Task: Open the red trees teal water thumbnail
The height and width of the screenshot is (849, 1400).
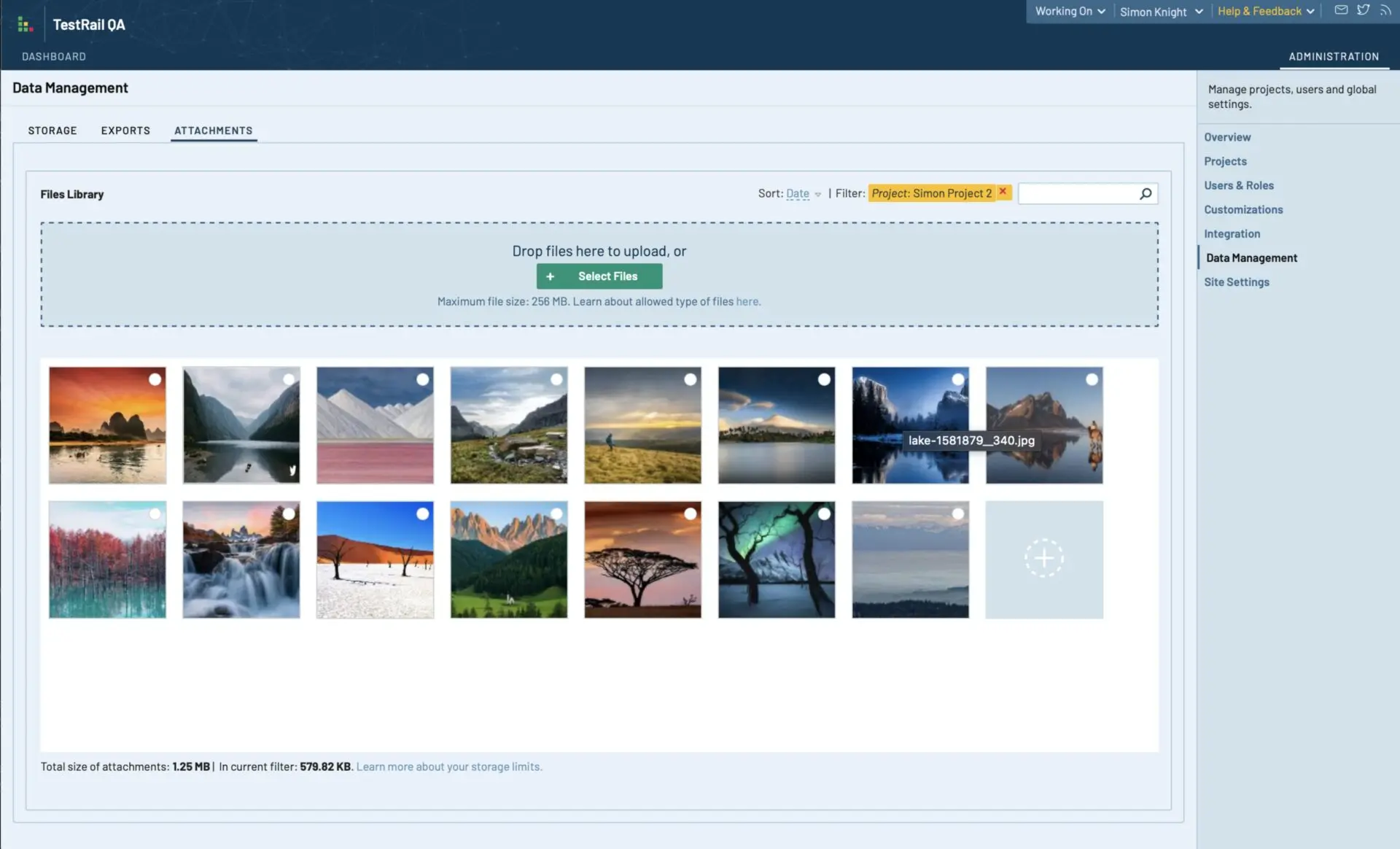Action: [107, 559]
